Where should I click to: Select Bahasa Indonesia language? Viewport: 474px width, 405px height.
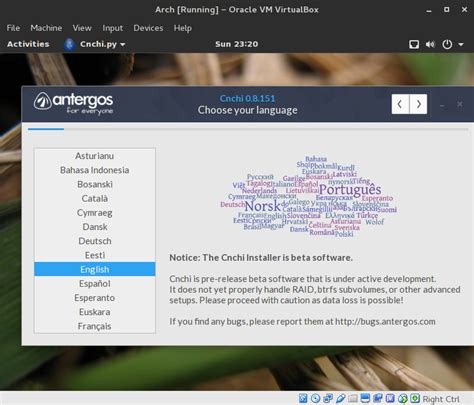[95, 170]
